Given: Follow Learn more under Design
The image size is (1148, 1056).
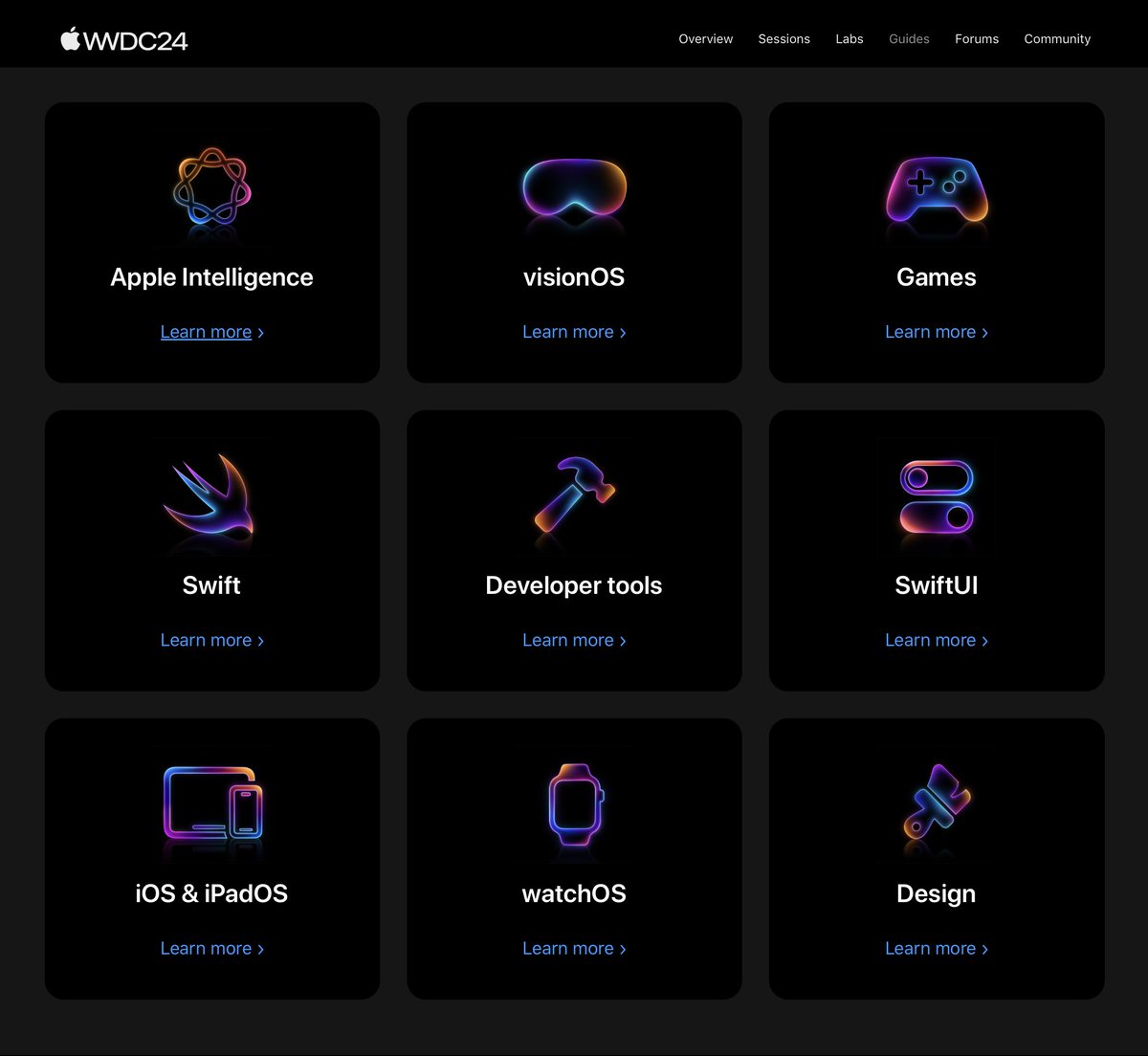Looking at the screenshot, I should coord(937,948).
